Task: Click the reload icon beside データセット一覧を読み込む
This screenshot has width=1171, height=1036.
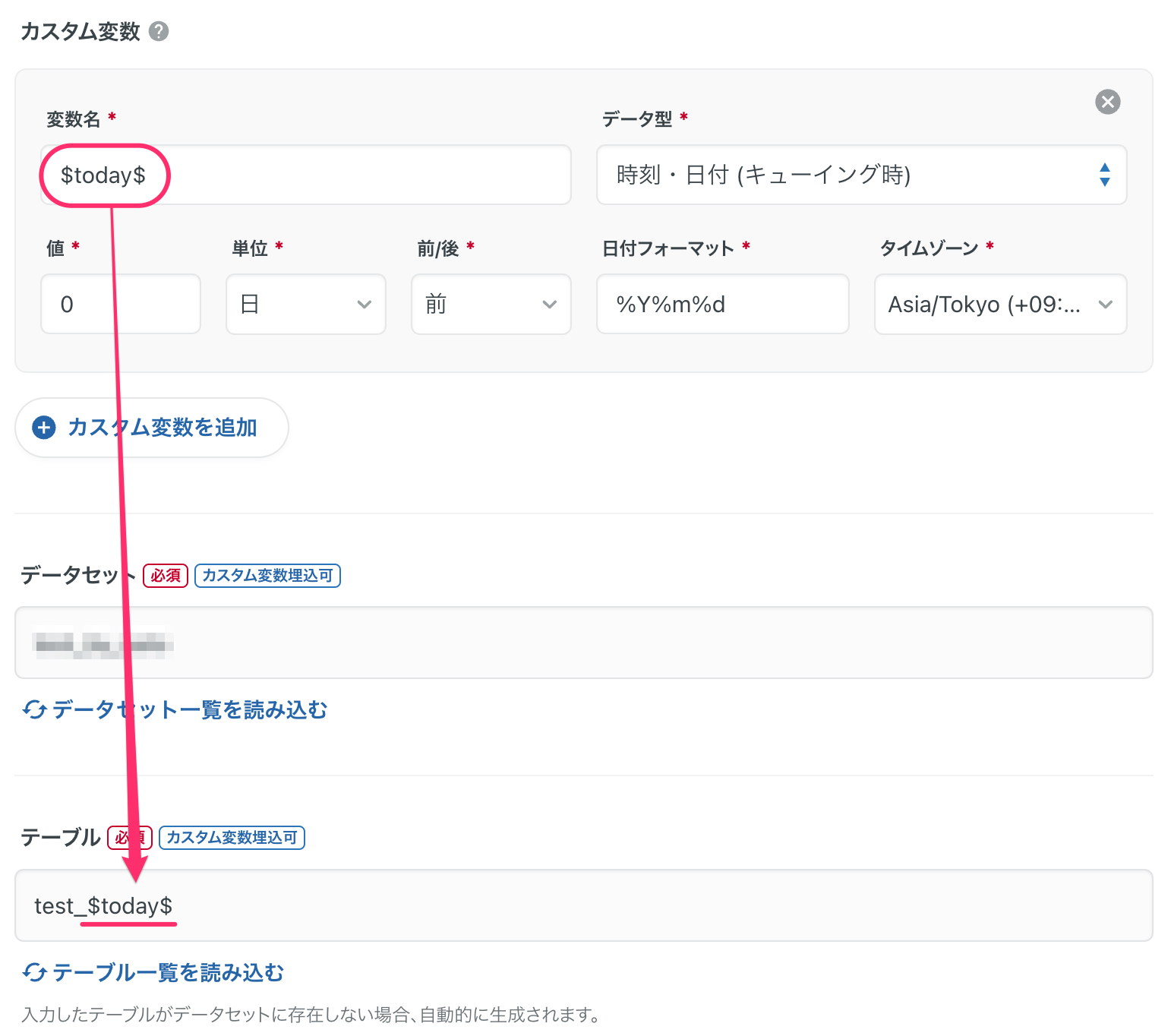Action: (x=35, y=710)
